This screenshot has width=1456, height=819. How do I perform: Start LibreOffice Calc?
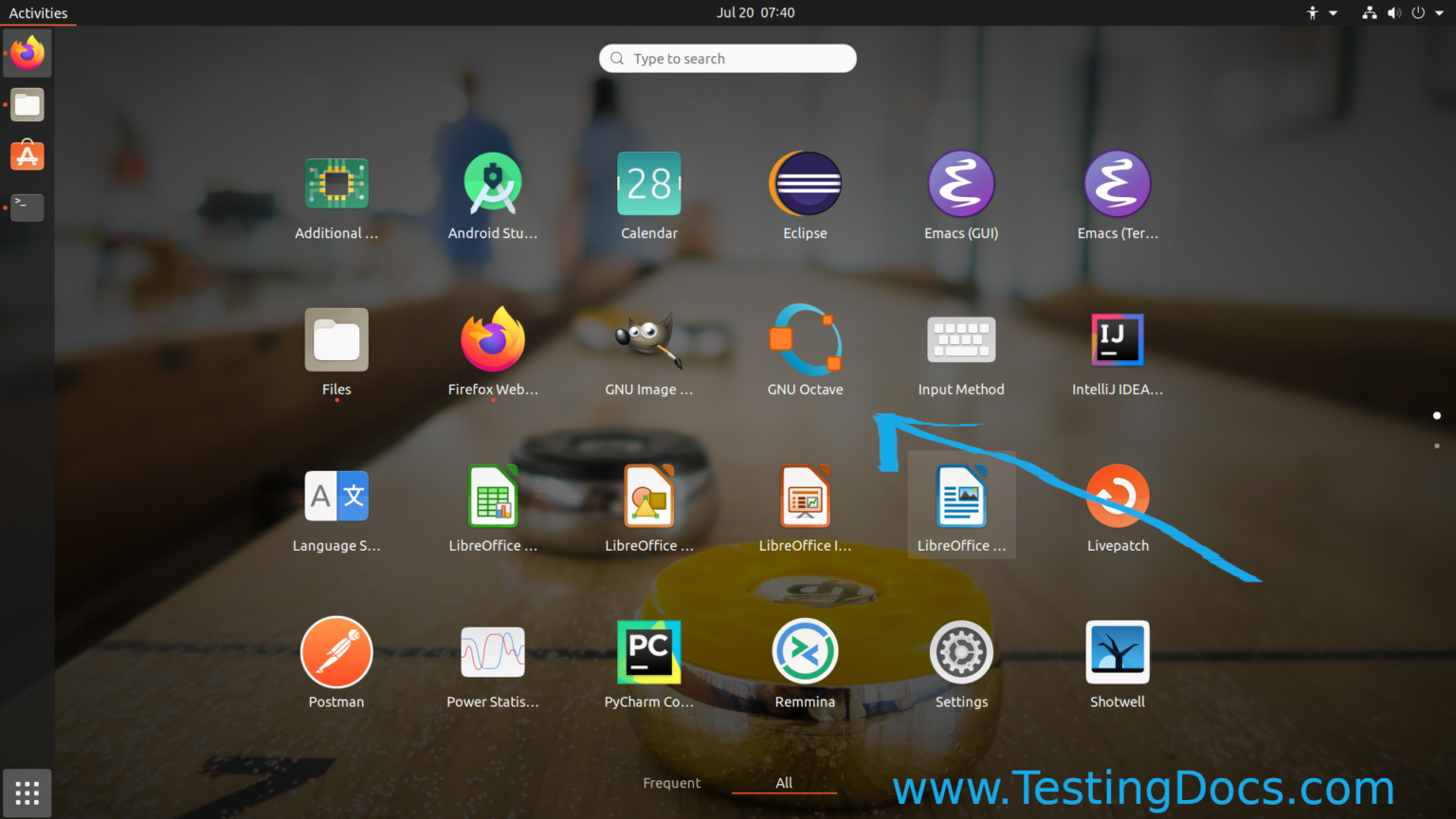(x=493, y=496)
